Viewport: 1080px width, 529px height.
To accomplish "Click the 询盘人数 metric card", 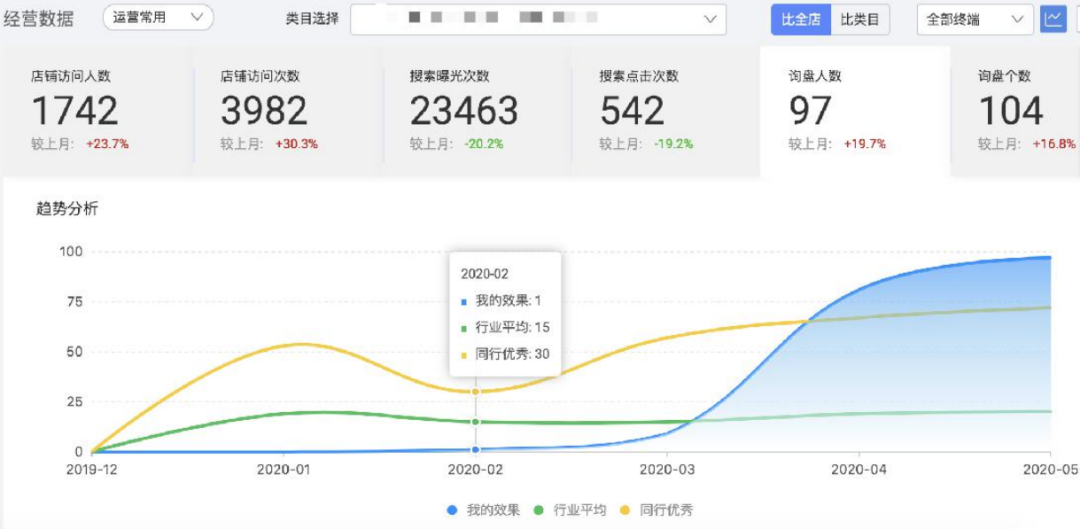I will 854,111.
